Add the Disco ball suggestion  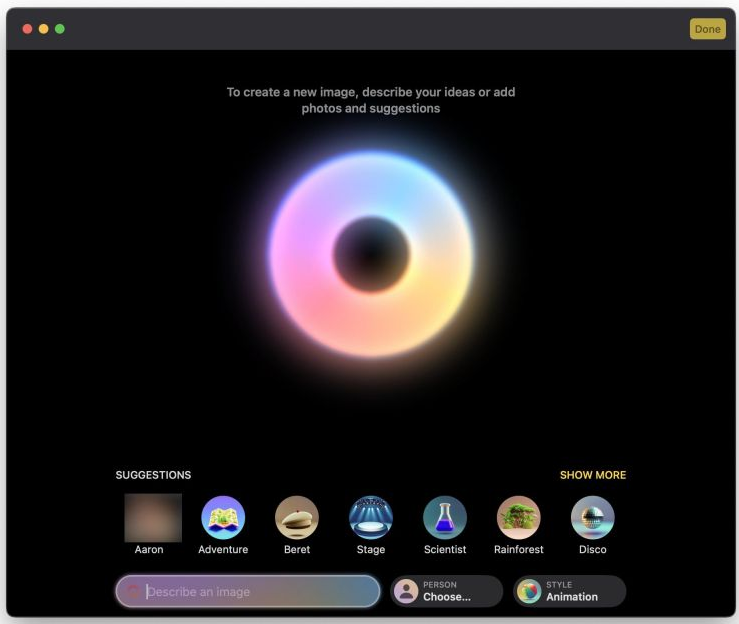click(x=593, y=517)
